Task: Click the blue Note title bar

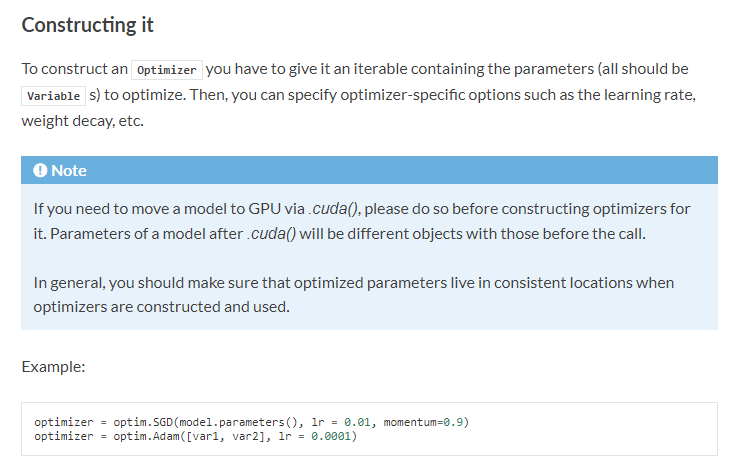Action: (369, 170)
